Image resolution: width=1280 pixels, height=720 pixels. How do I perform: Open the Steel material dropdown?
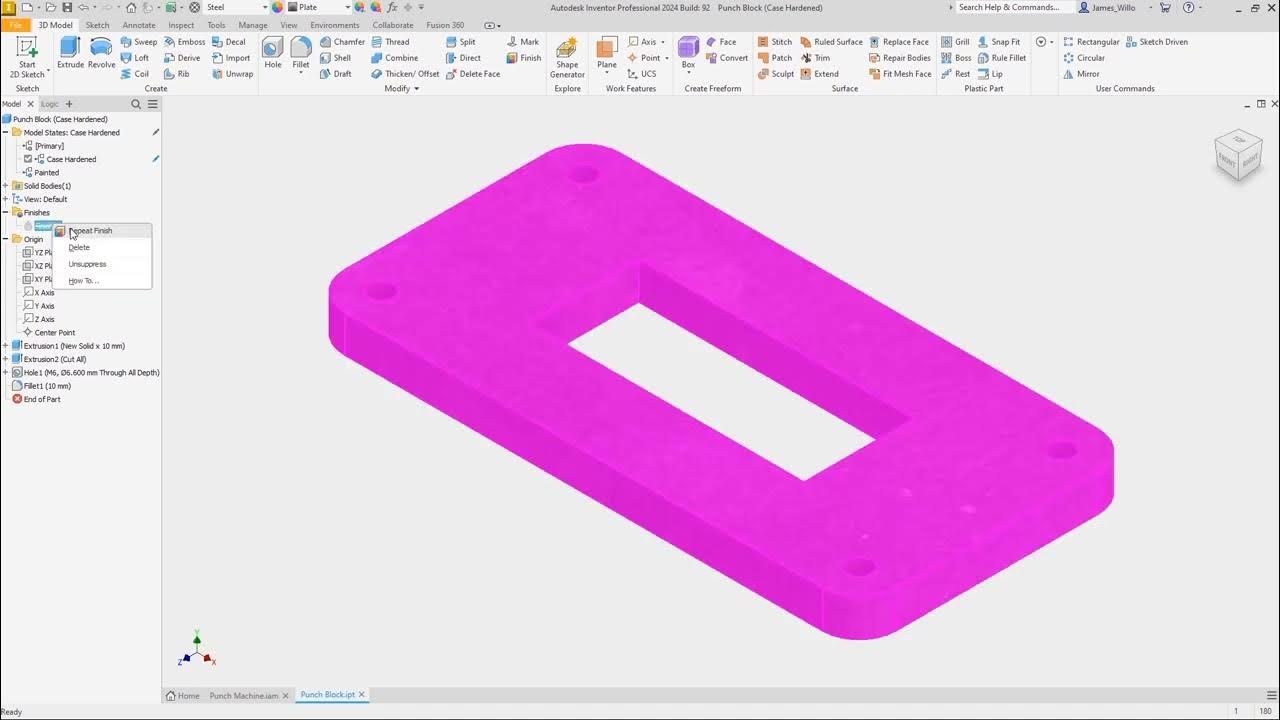[x=264, y=7]
